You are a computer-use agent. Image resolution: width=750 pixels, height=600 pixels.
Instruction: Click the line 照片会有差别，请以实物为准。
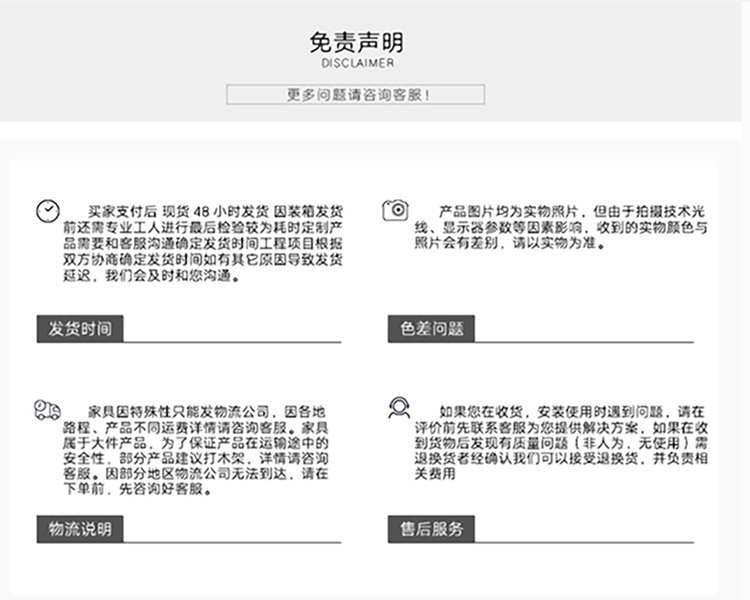(511, 243)
